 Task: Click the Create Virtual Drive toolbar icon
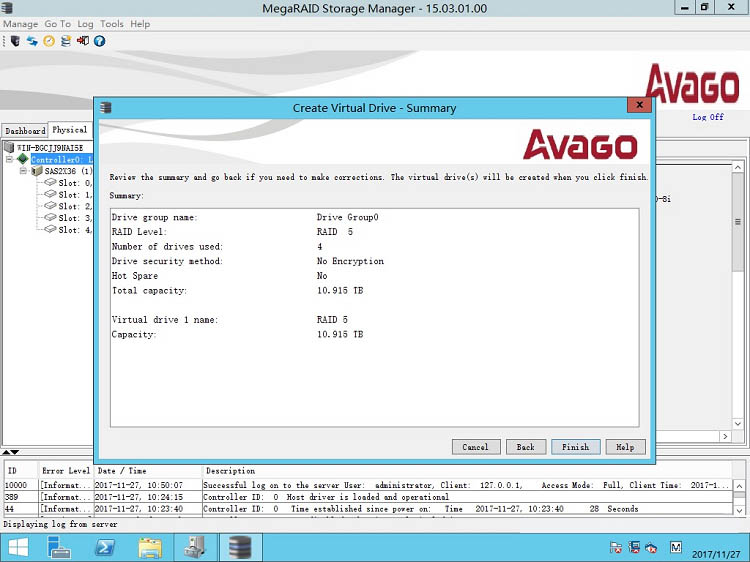click(x=66, y=41)
